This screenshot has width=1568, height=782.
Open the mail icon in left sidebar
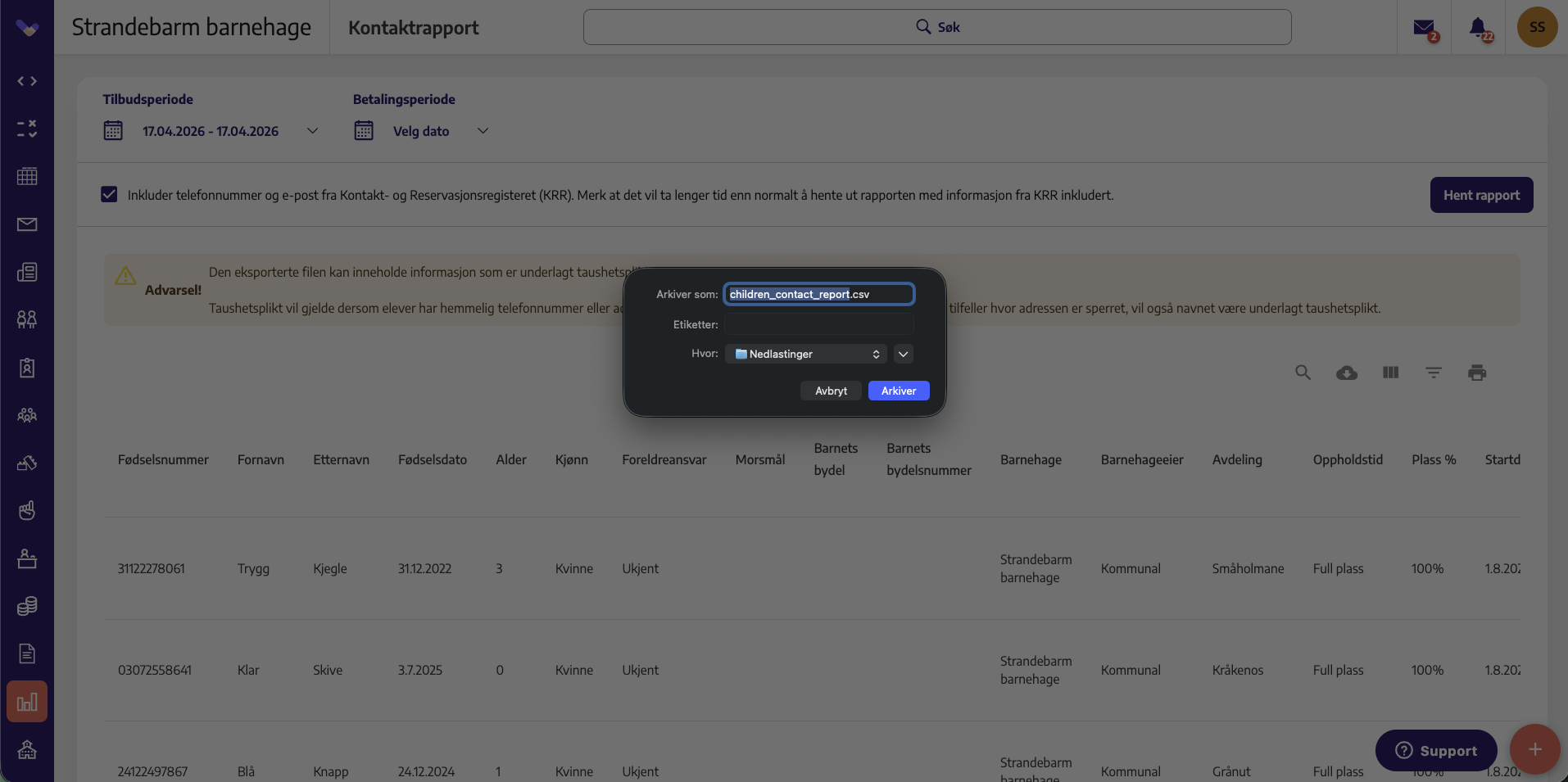(27, 224)
